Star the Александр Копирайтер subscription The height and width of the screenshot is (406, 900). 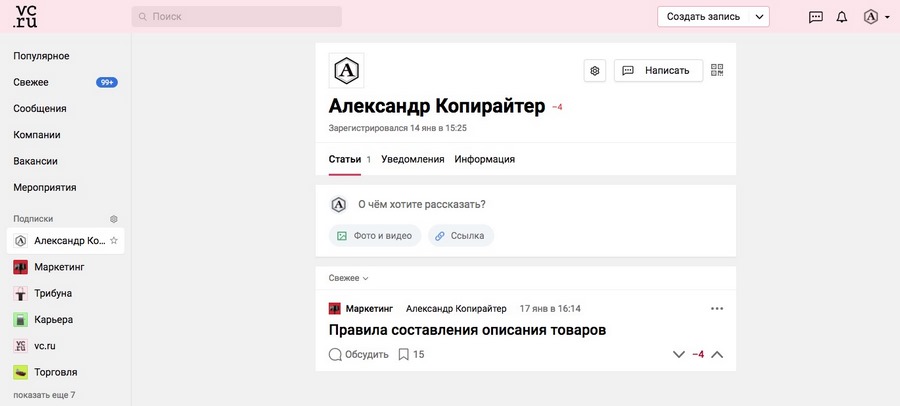114,241
